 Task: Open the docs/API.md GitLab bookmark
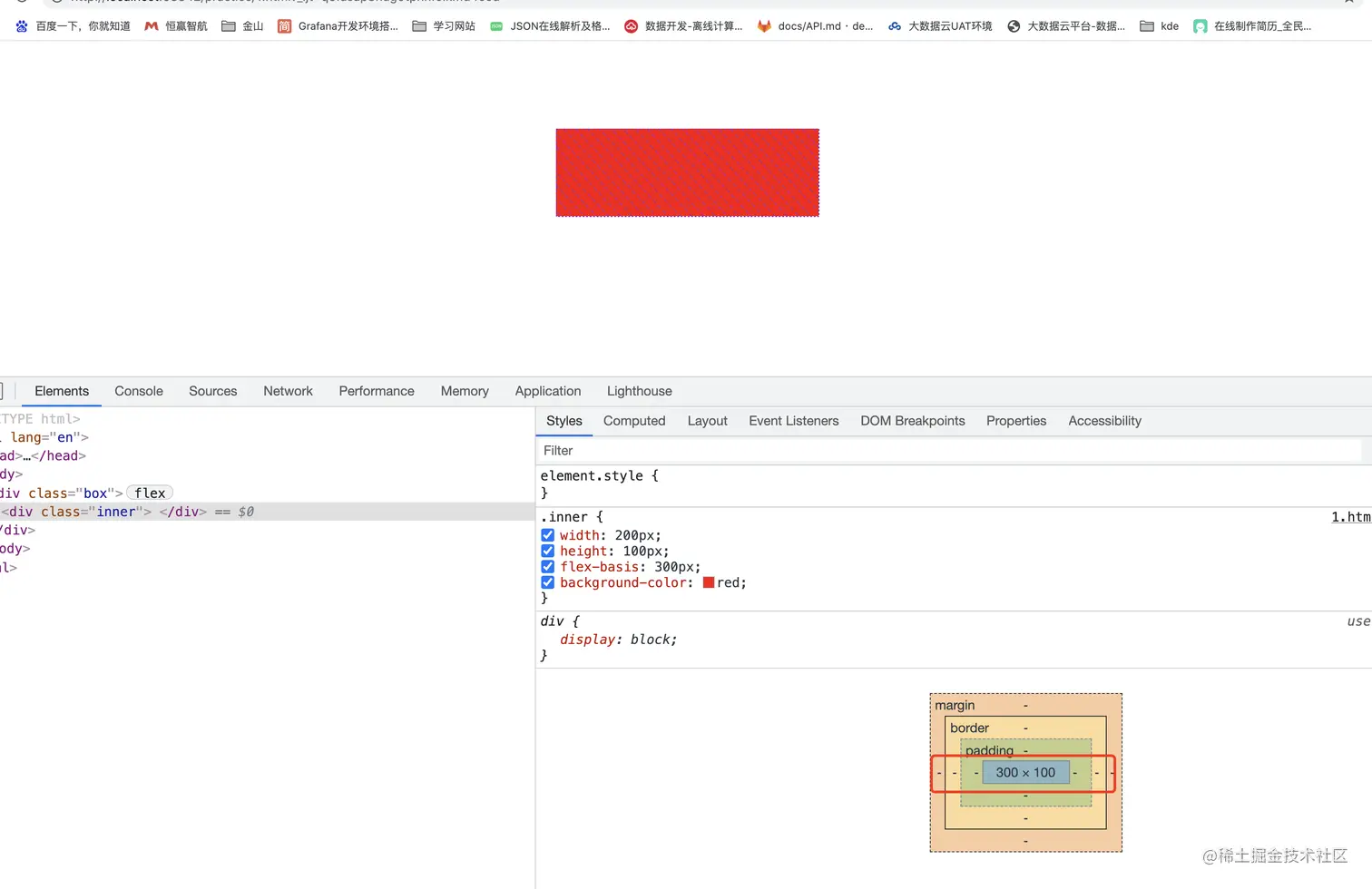pos(815,26)
